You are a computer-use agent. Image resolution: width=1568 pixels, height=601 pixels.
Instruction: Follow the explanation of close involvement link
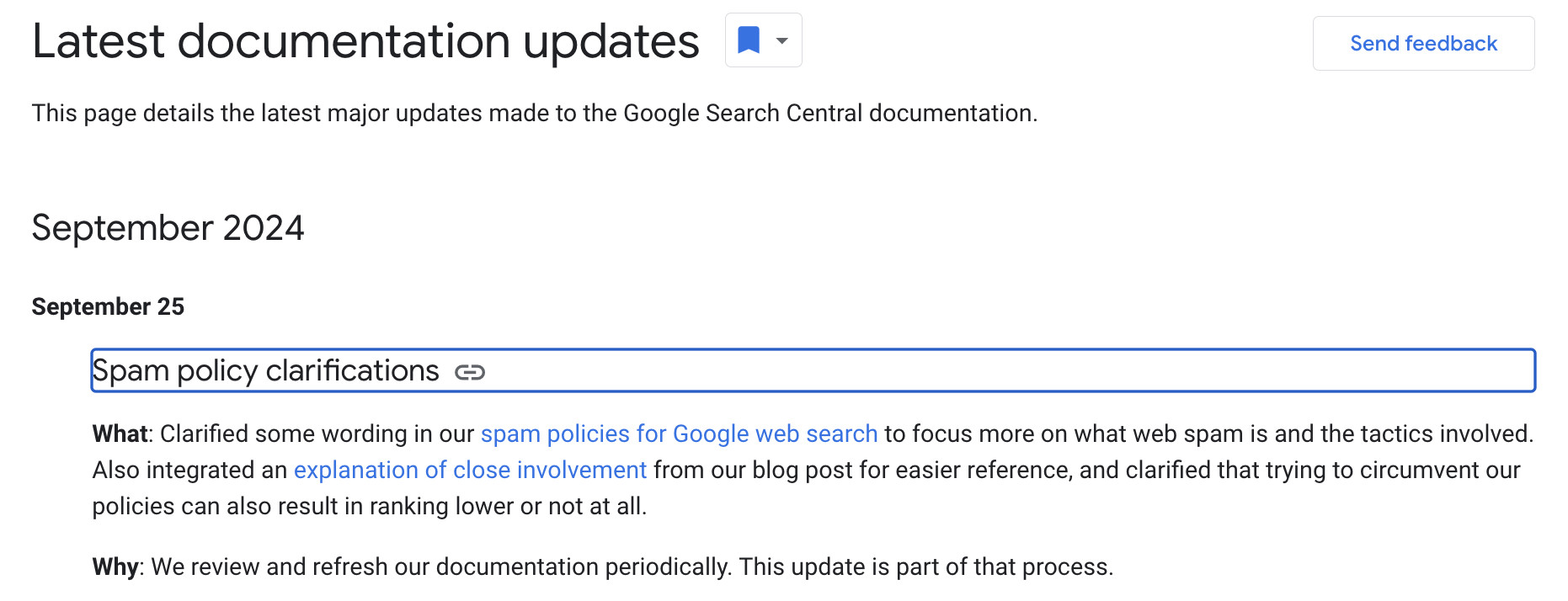pos(470,470)
